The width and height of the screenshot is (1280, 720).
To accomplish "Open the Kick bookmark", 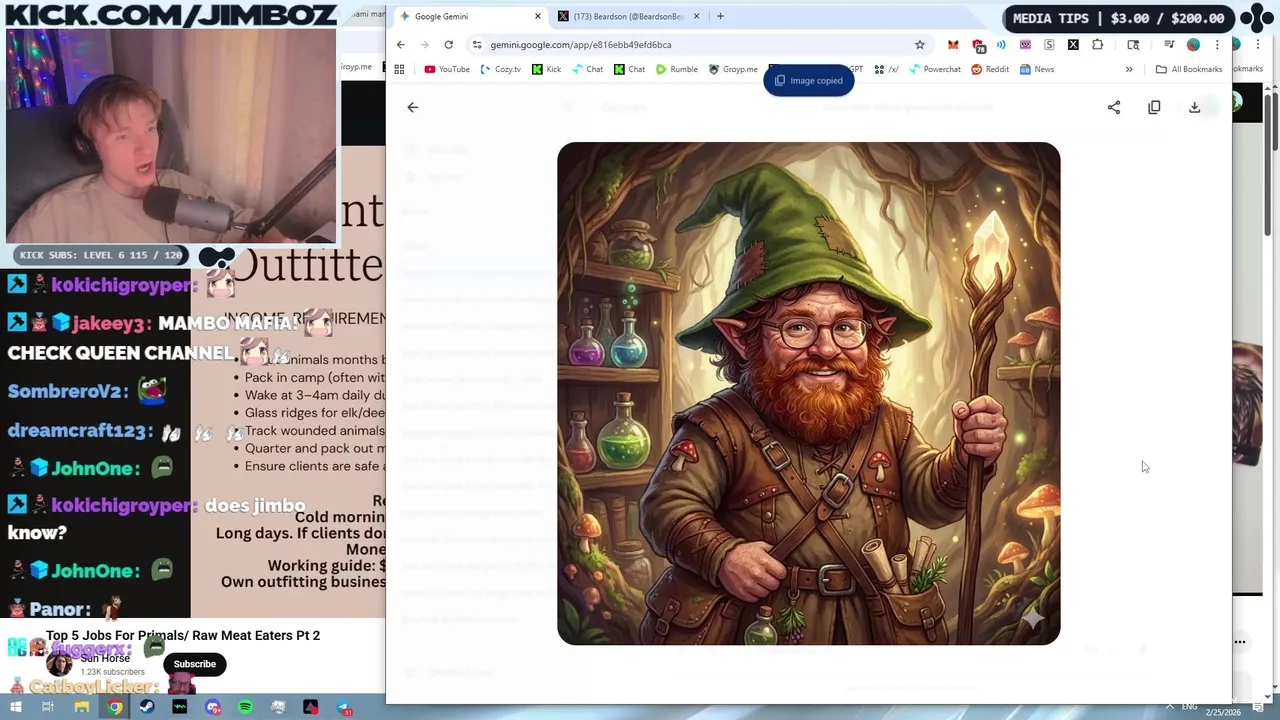I will point(547,69).
